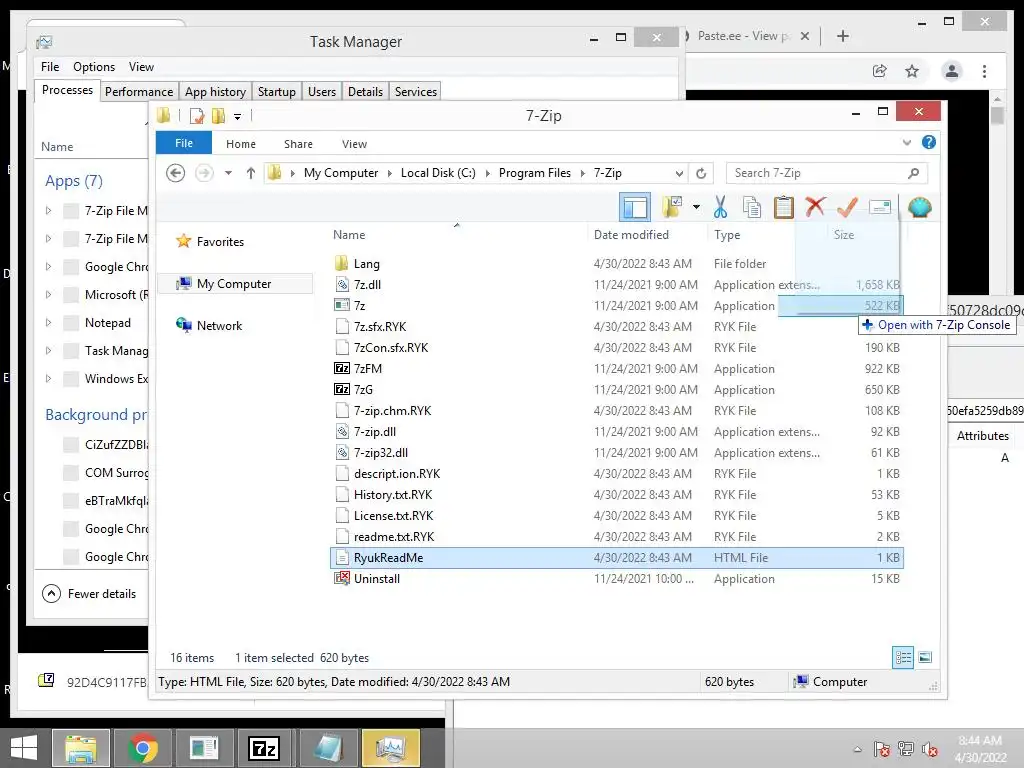This screenshot has height=768, width=1024.
Task: Open the folder options icon in Explorer toolbar
Action: (671, 207)
